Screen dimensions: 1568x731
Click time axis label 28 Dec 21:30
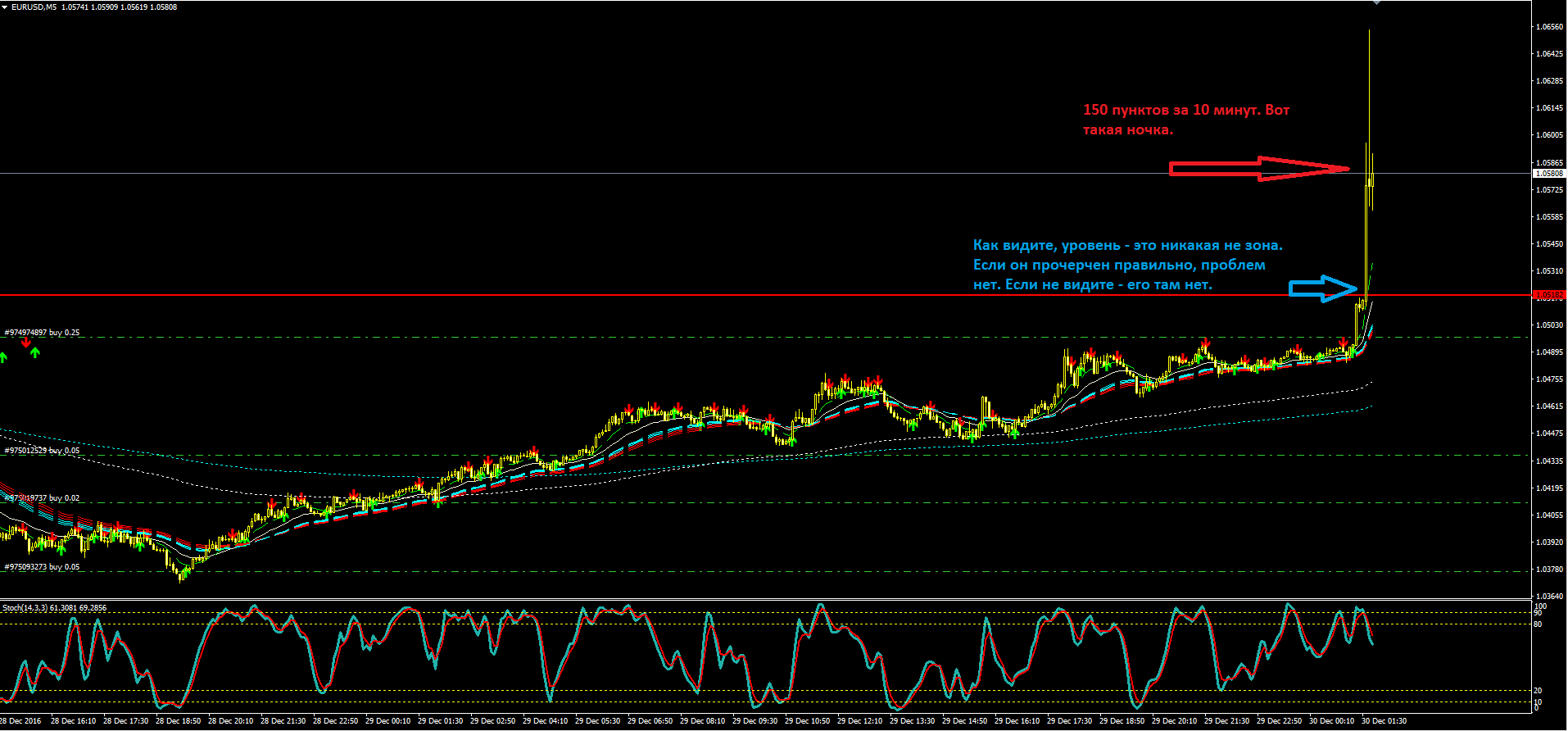283,721
